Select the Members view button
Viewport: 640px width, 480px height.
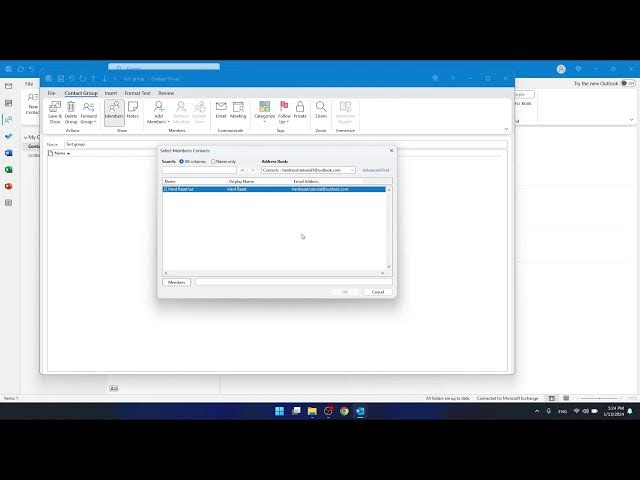coord(114,111)
